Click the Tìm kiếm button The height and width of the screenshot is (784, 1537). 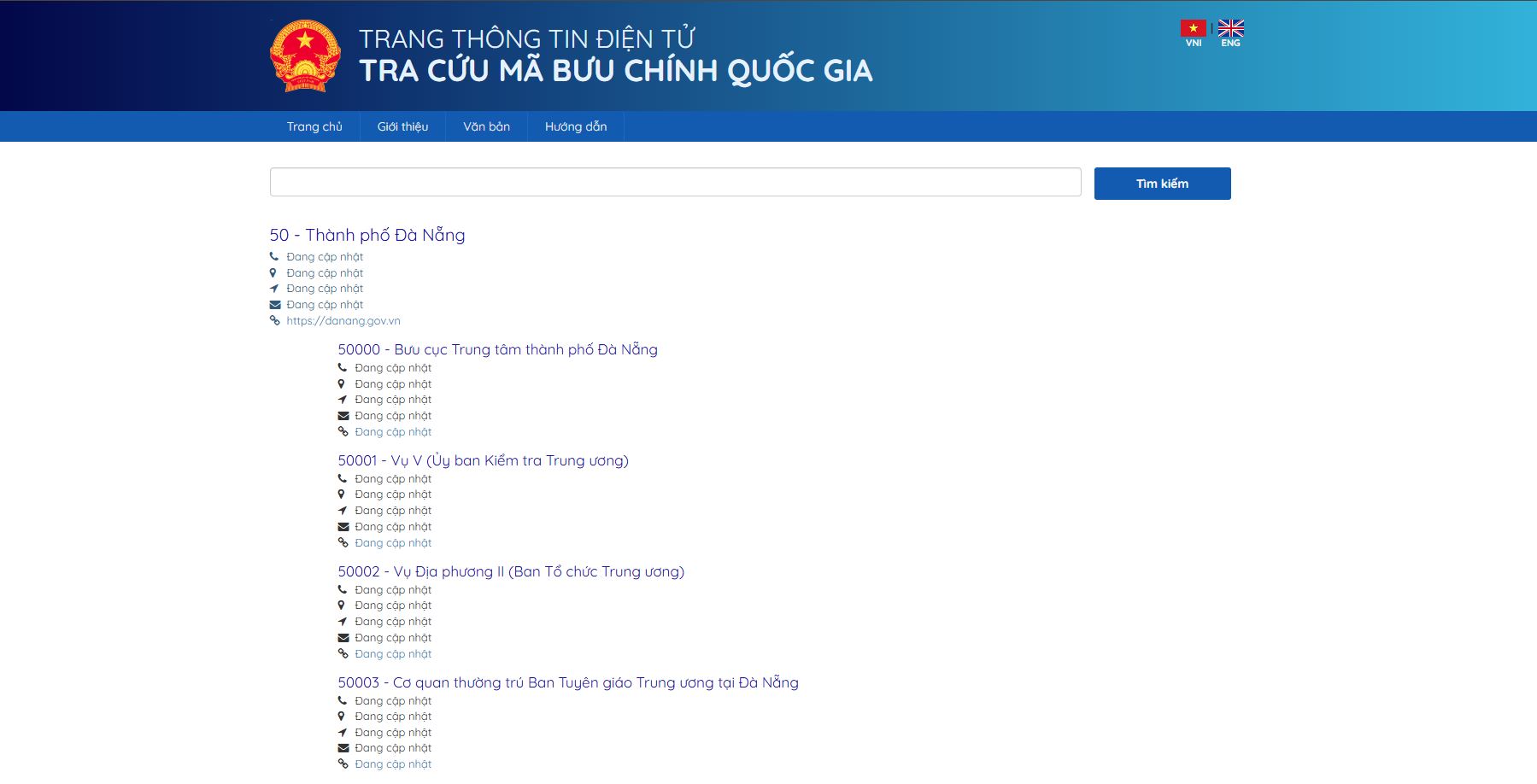point(1162,184)
